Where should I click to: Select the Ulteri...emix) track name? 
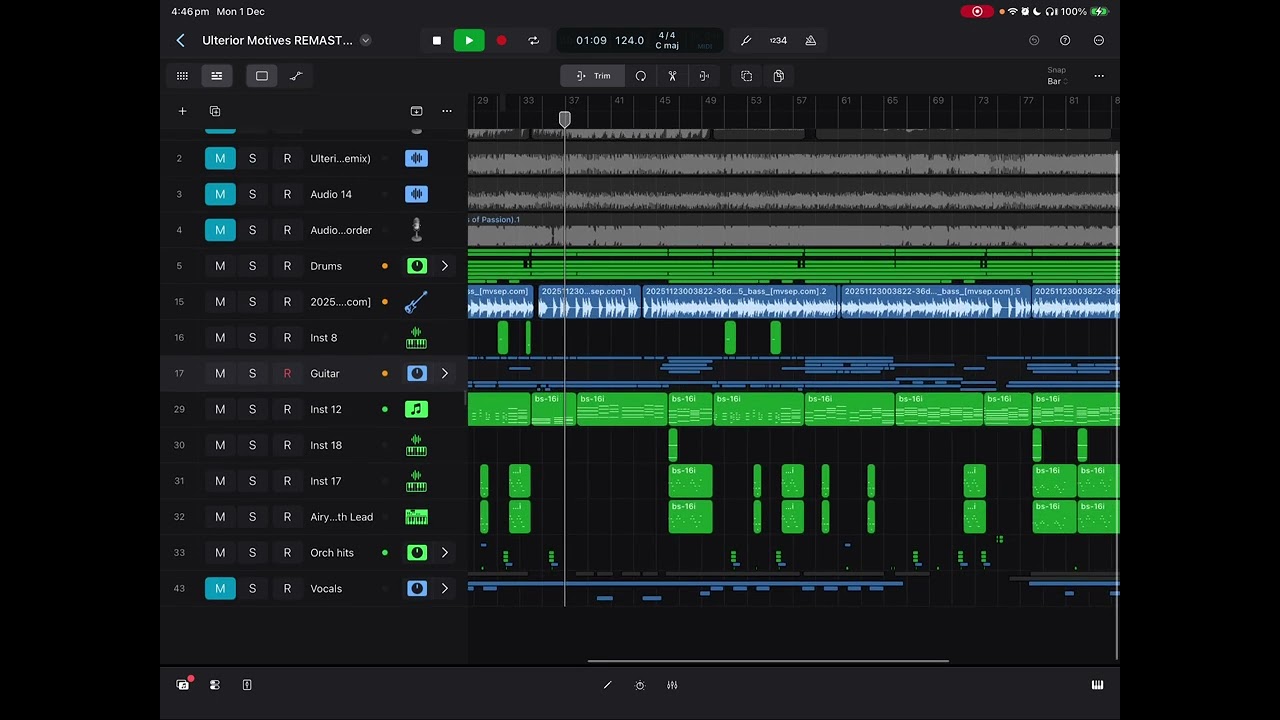340,158
